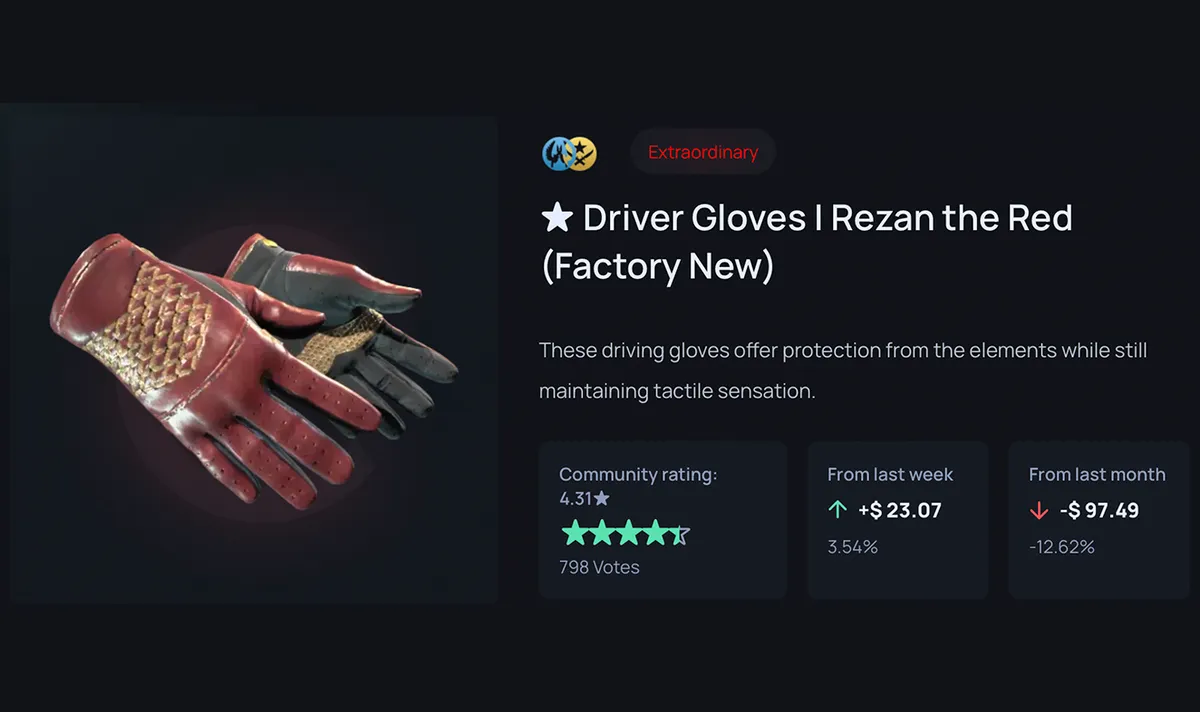Rate two stars in community rating

pos(600,532)
